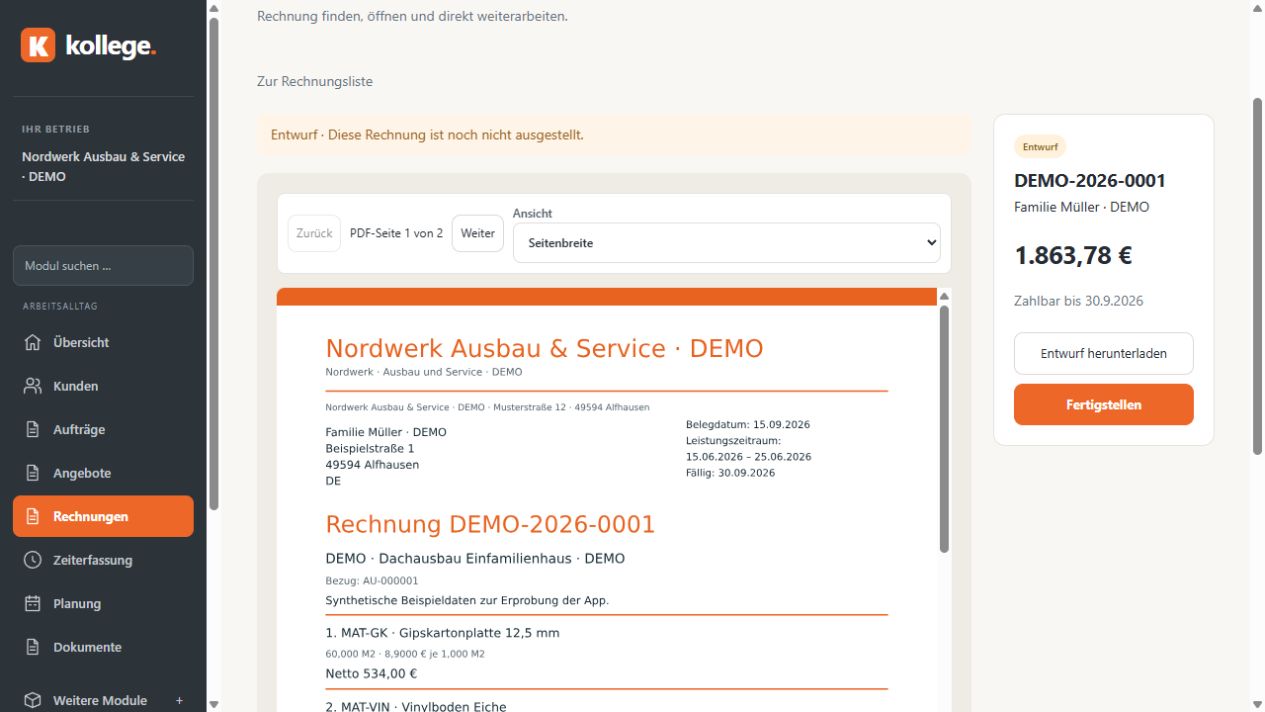Click position 1. MAT-GK Gipskartonplatte
The image size is (1265, 712).
coord(442,633)
